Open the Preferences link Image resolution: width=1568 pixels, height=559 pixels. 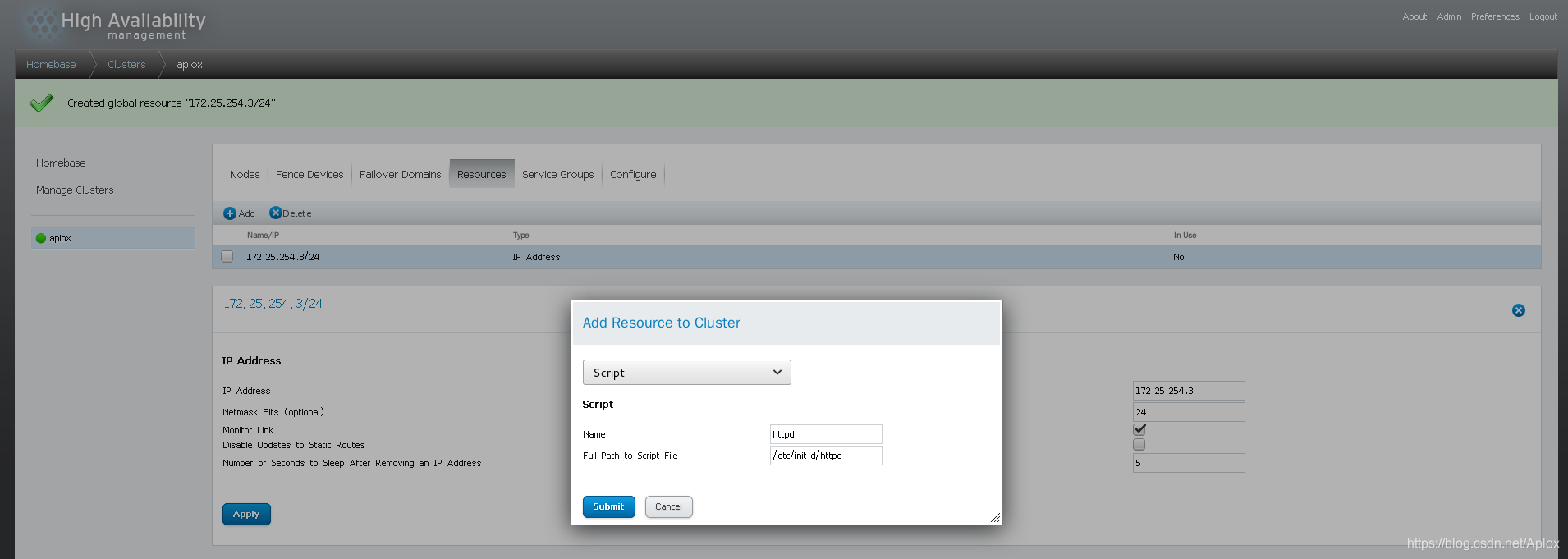click(1495, 16)
